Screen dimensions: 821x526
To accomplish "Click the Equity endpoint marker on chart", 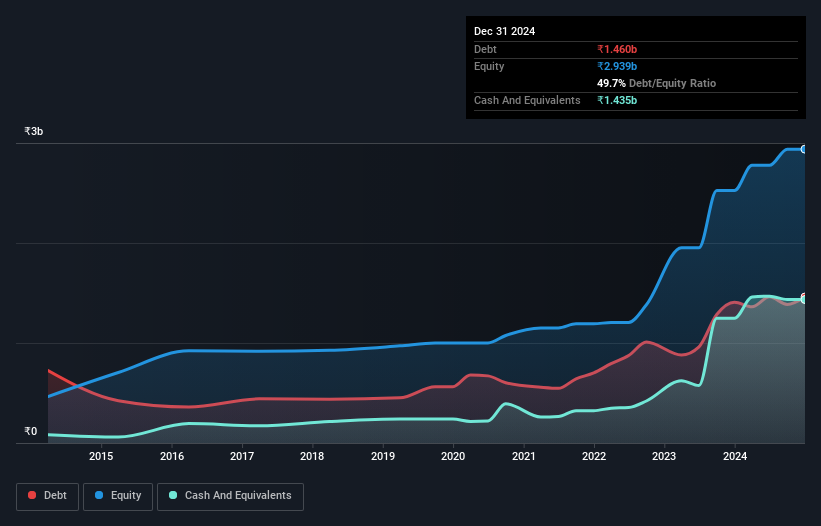I will (804, 149).
